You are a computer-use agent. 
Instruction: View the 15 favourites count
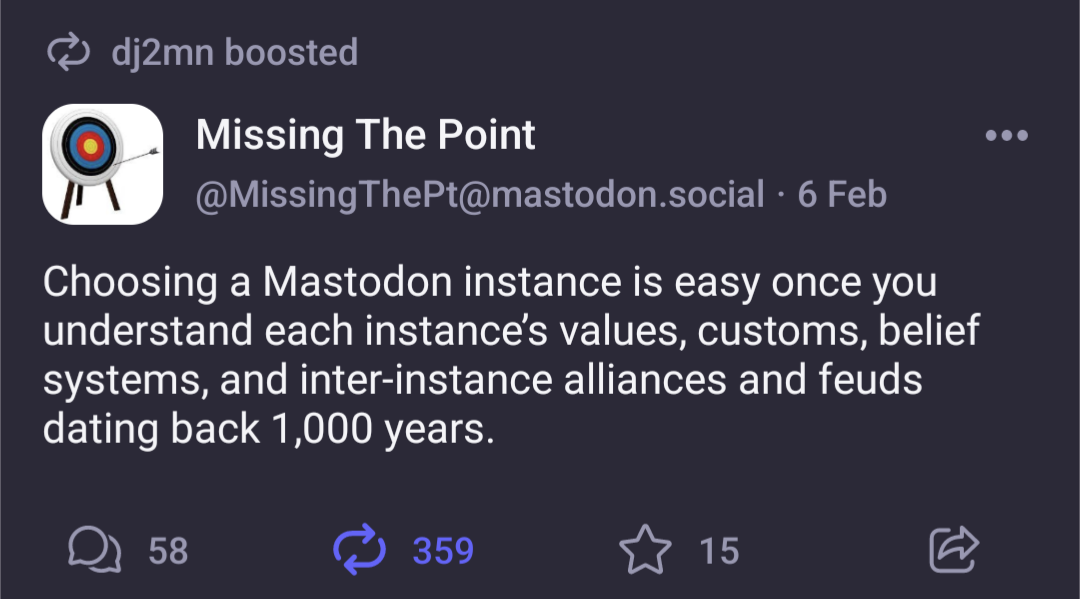pos(719,551)
